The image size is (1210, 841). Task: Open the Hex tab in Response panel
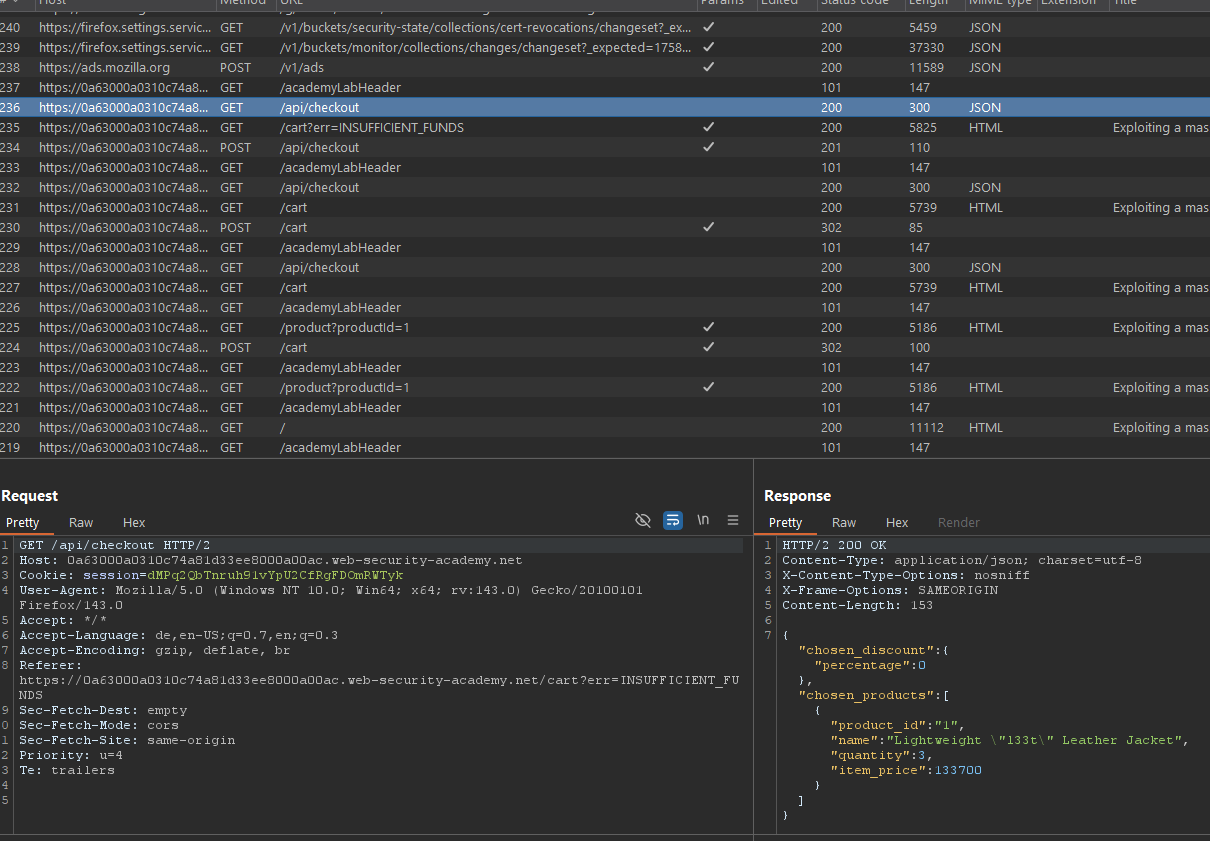pos(897,523)
